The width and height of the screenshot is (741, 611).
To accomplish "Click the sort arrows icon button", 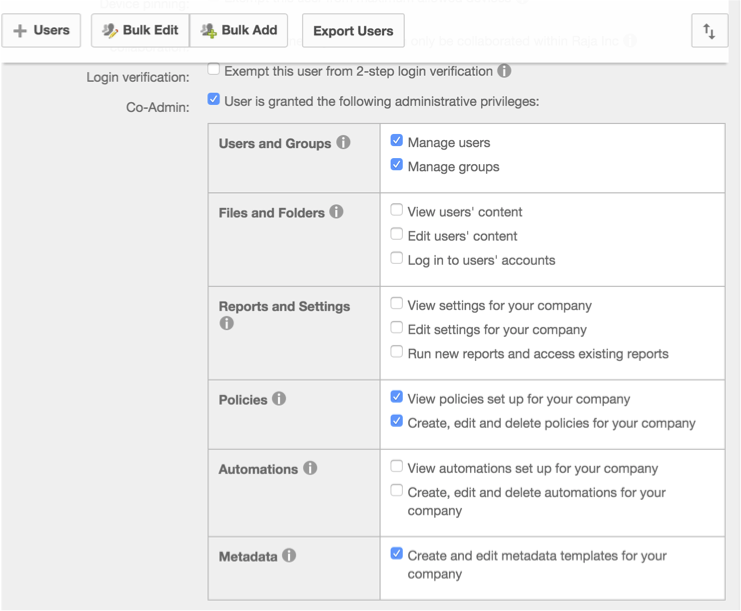I will [x=709, y=31].
